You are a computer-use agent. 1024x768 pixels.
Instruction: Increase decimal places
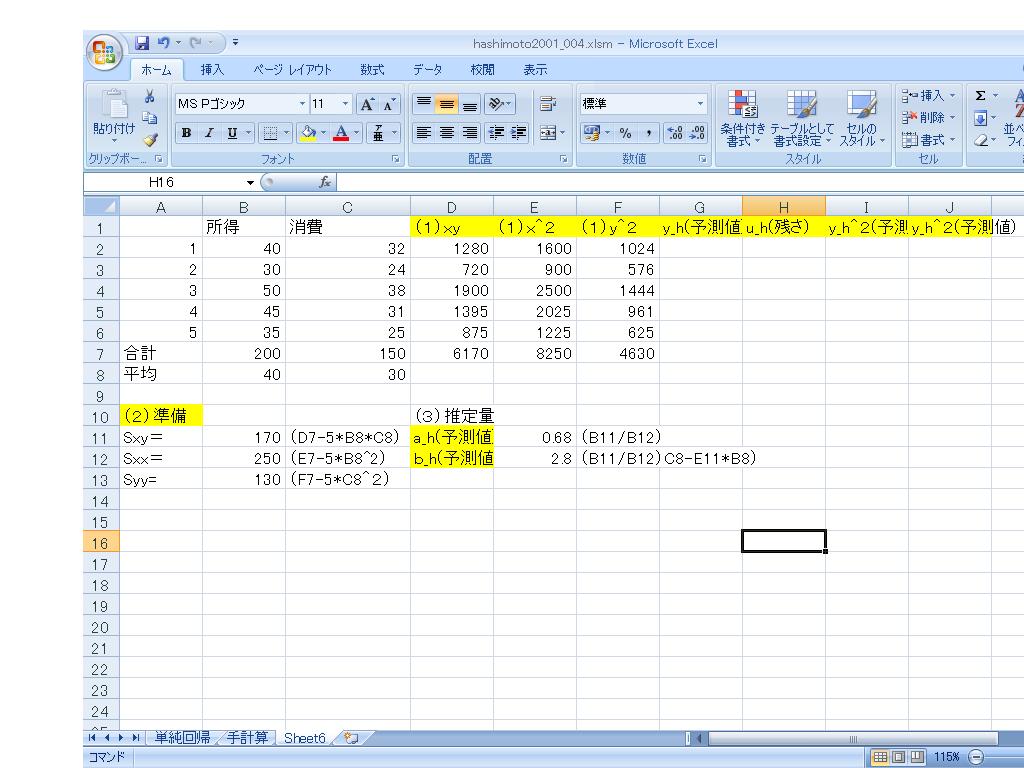pos(675,133)
